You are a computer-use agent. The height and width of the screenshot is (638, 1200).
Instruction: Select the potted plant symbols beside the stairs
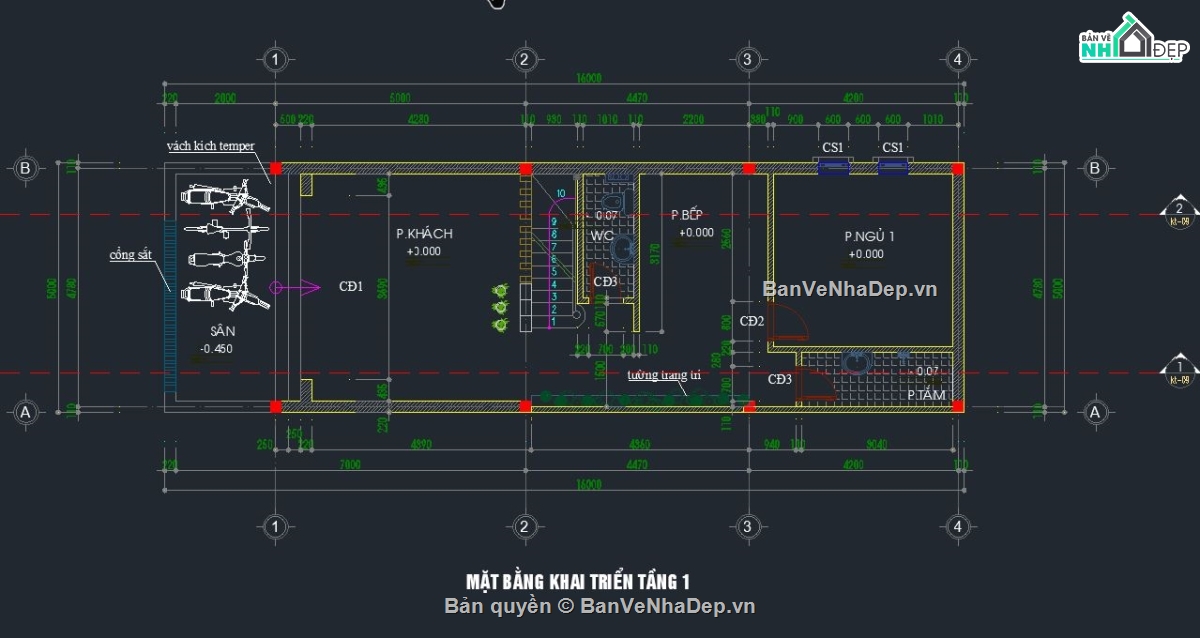point(499,308)
